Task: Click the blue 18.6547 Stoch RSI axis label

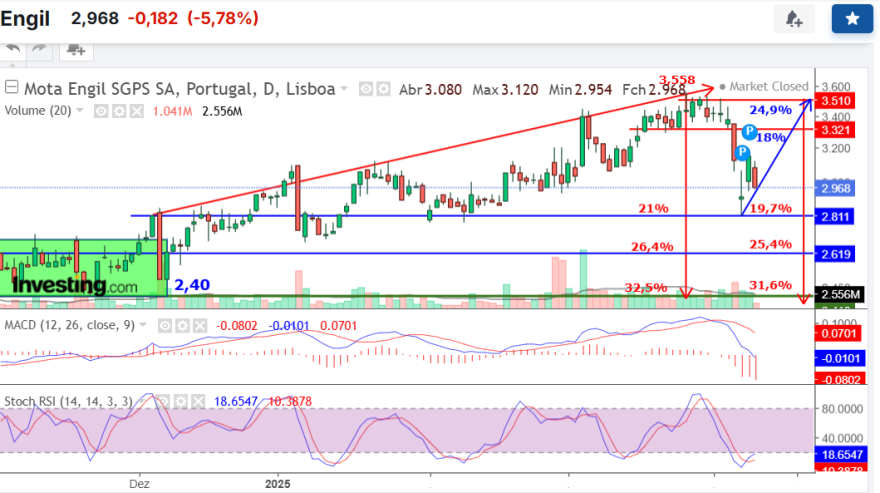Action: click(839, 454)
